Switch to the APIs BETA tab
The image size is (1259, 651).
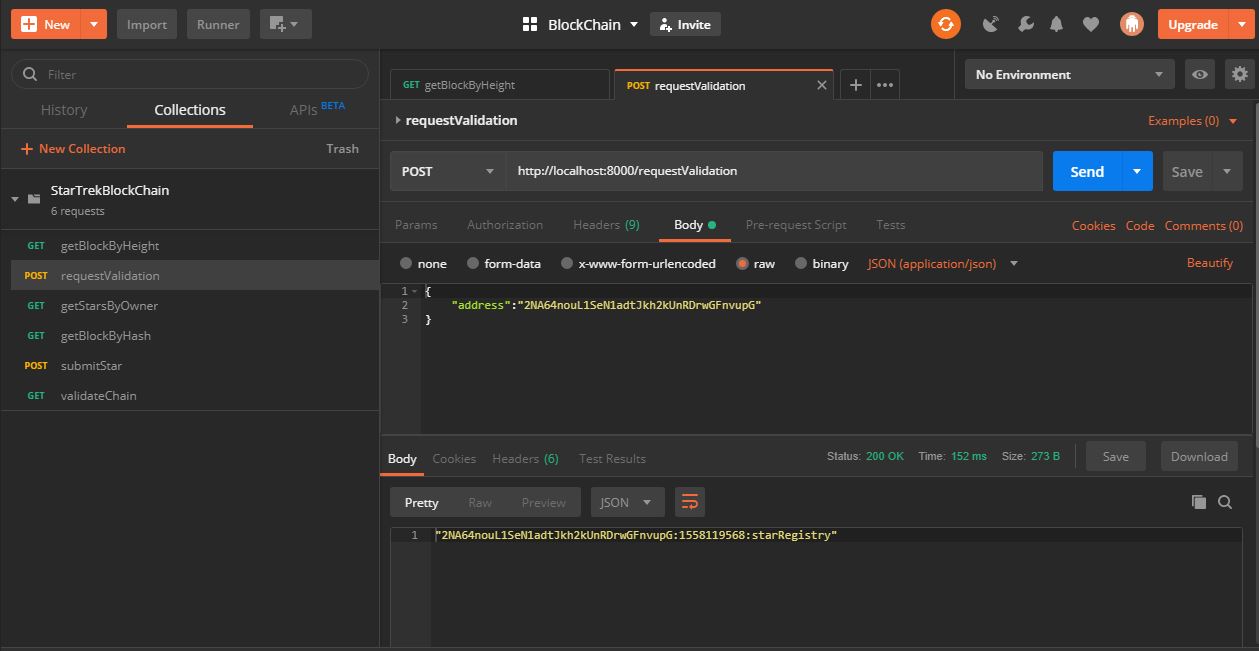point(316,109)
